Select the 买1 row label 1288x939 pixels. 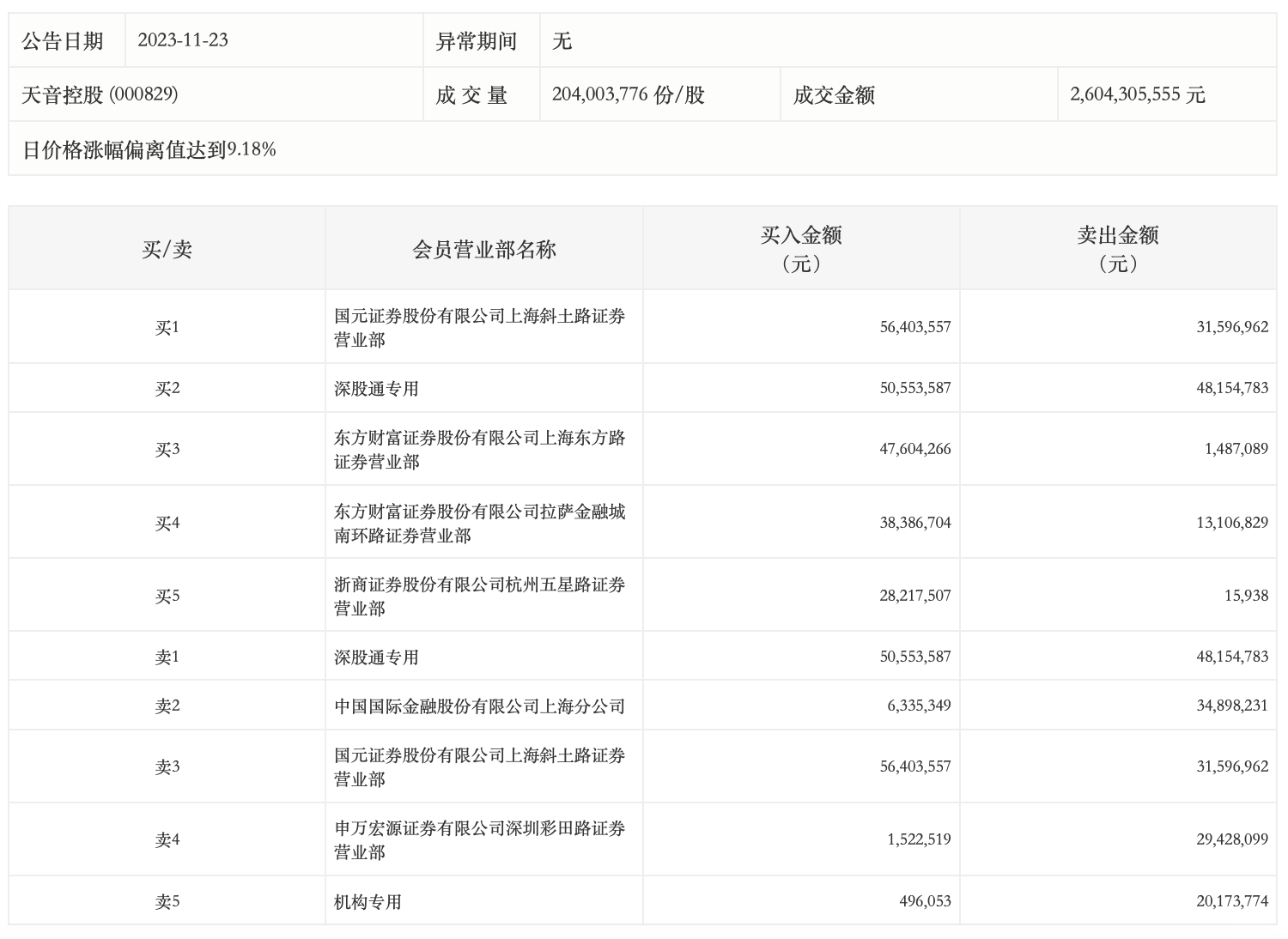[167, 327]
